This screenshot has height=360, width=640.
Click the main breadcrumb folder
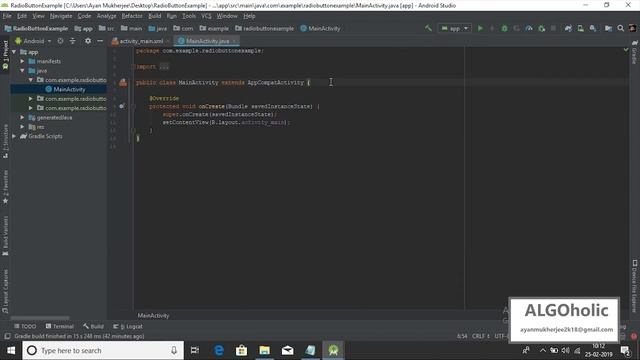131,28
